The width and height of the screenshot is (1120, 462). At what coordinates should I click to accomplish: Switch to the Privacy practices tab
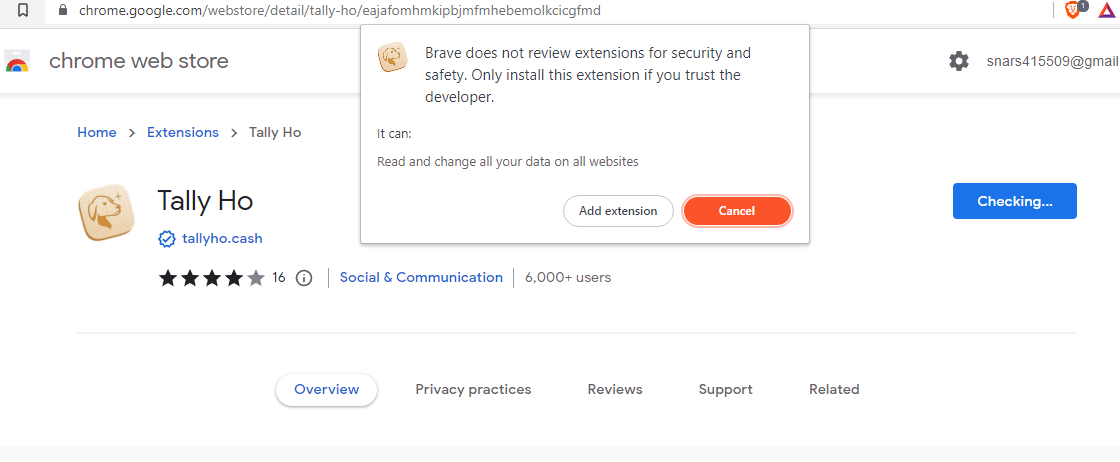coord(473,390)
